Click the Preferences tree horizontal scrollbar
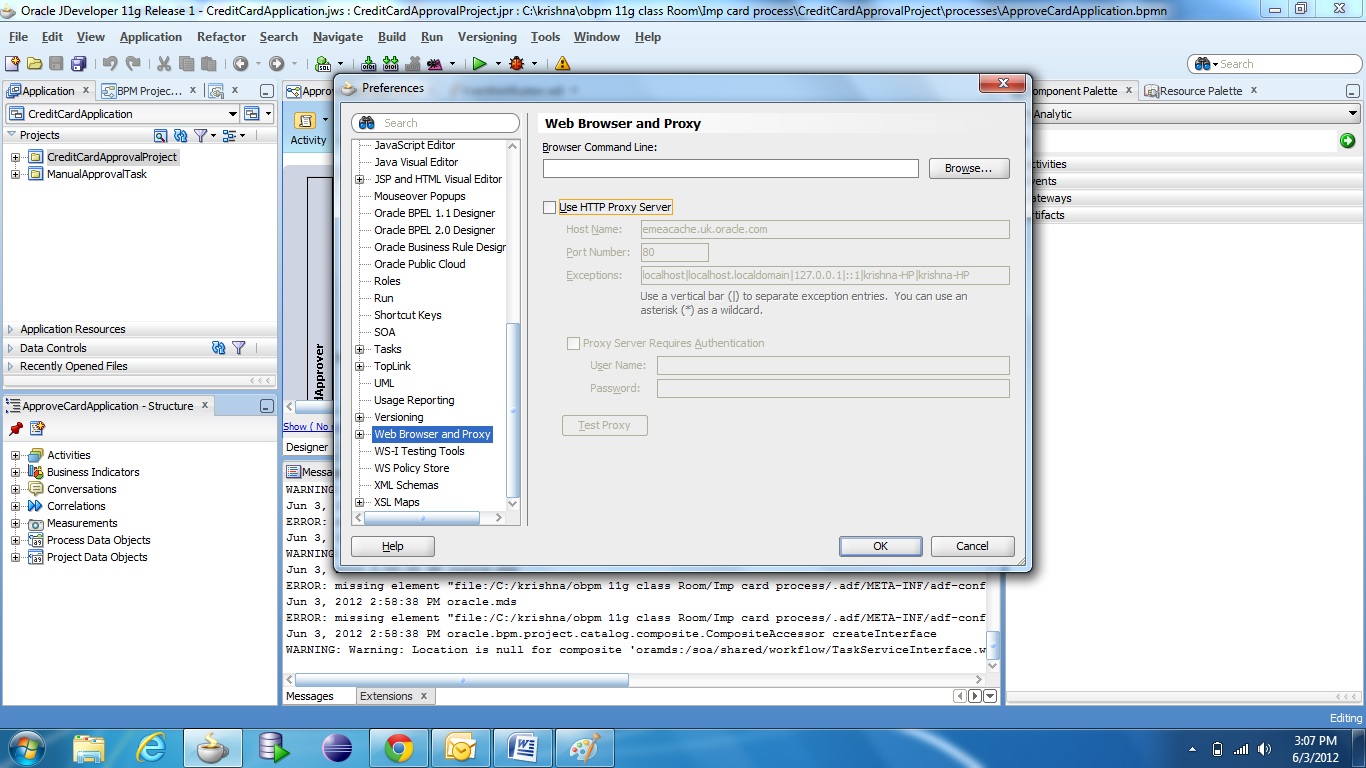1366x768 pixels. click(421, 518)
